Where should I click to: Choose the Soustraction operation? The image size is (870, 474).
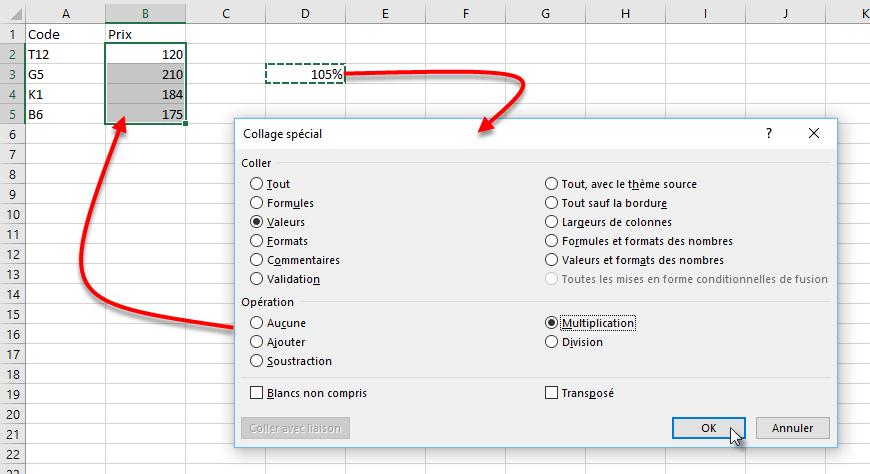pos(257,361)
